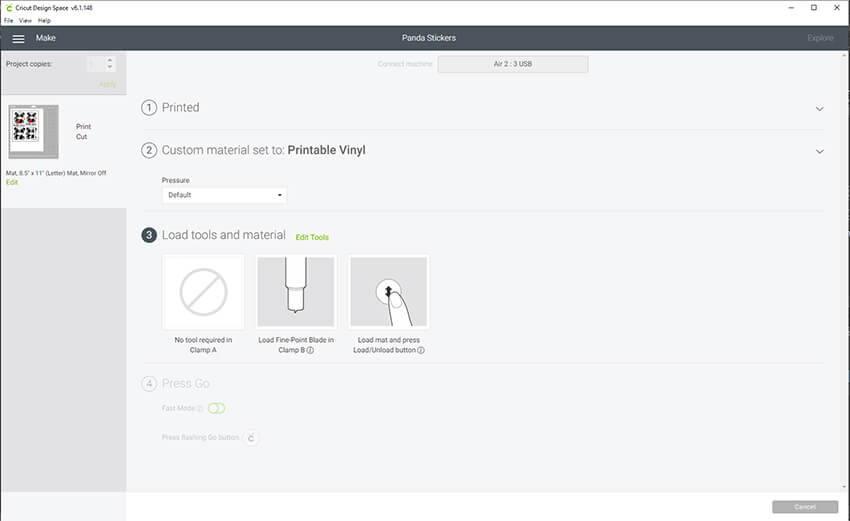The height and width of the screenshot is (521, 850).
Task: Maximize the Cricut Design Space window
Action: coord(814,8)
